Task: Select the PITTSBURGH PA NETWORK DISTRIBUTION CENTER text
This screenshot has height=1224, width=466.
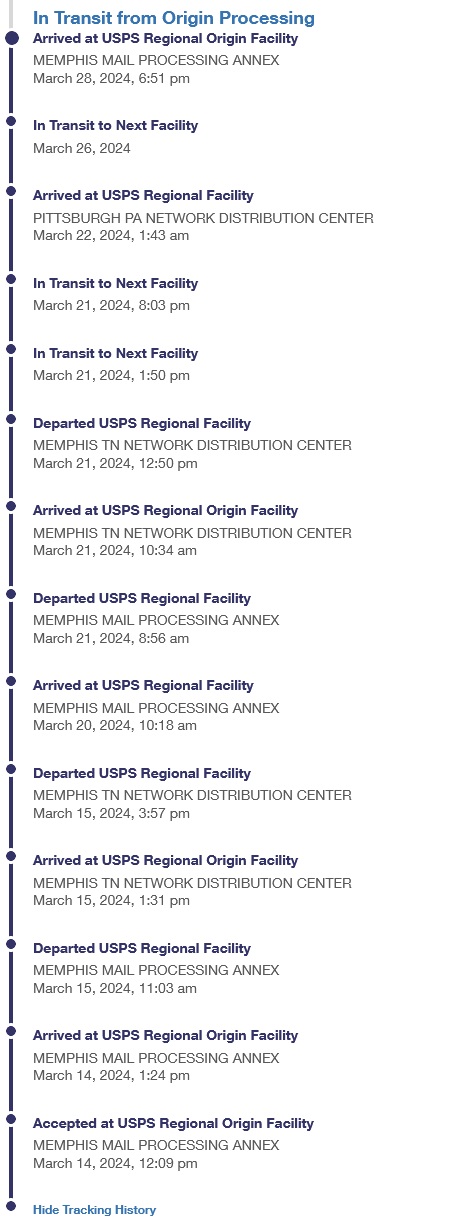Action: point(203,218)
